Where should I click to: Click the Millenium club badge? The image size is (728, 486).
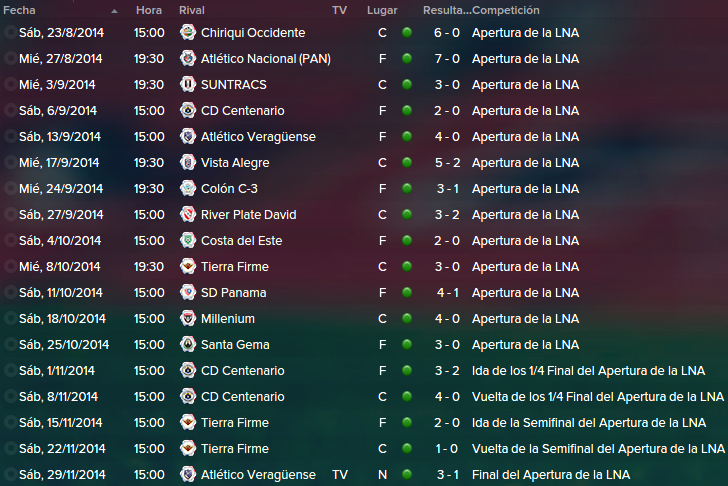[x=188, y=318]
